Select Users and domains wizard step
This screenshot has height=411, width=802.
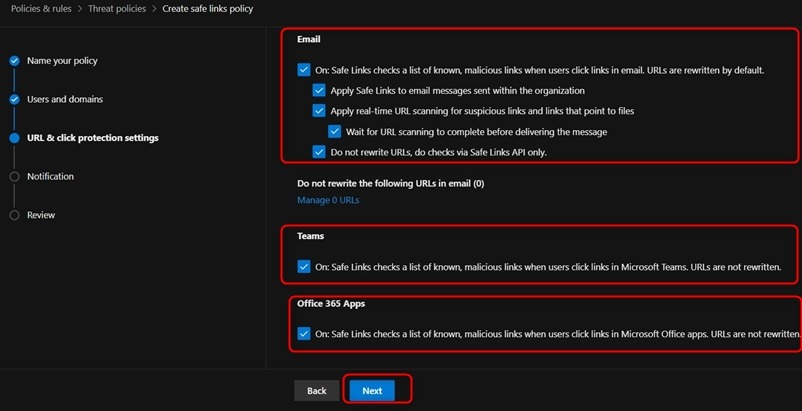coord(65,99)
